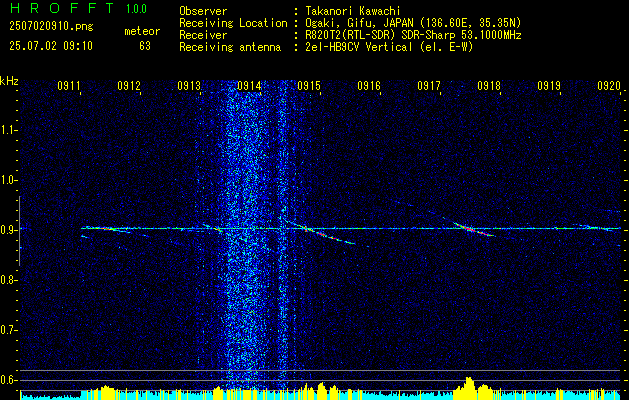This screenshot has width=629, height=400.
Task: Click the 1.1 frequency axis label
Action: click(x=8, y=130)
